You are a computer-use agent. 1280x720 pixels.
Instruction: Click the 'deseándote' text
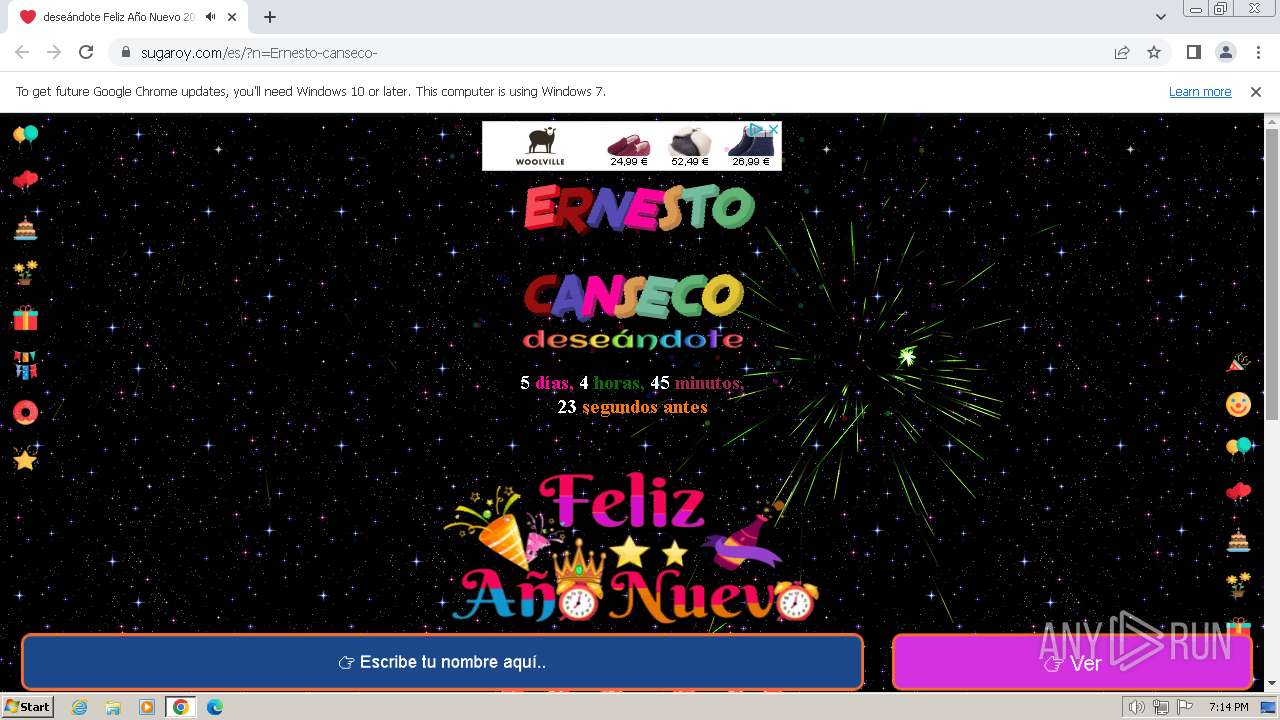pos(633,340)
